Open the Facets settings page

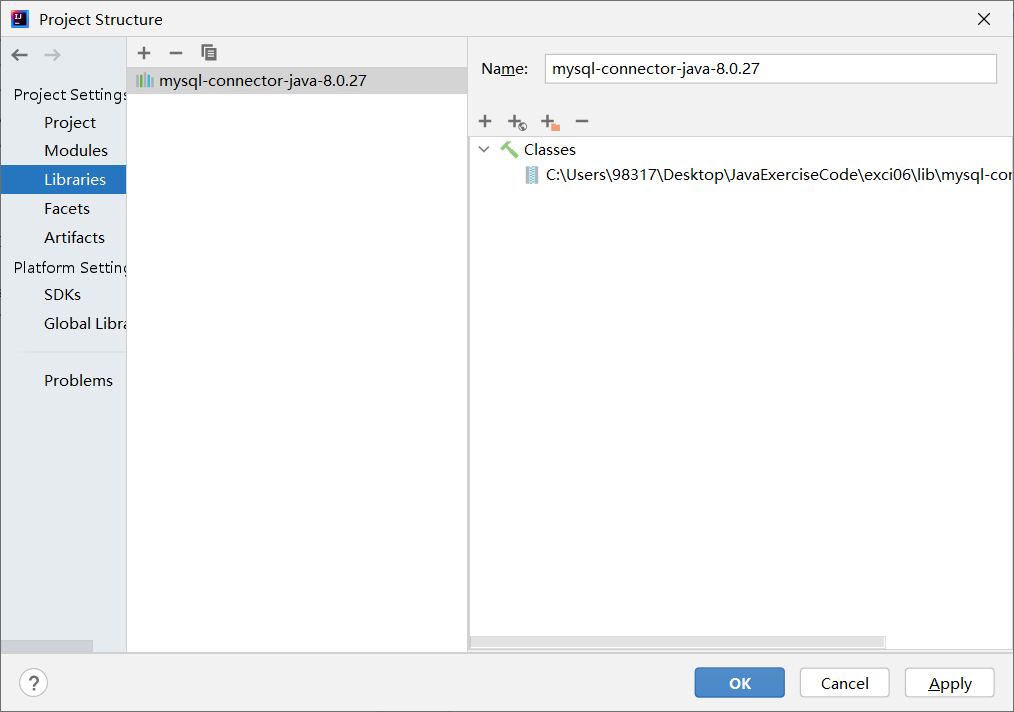[x=67, y=208]
